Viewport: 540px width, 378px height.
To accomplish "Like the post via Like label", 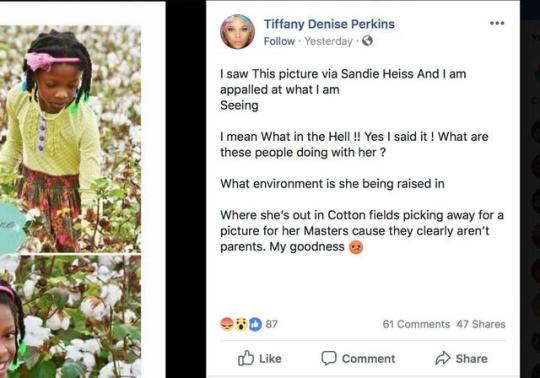I will pos(270,359).
